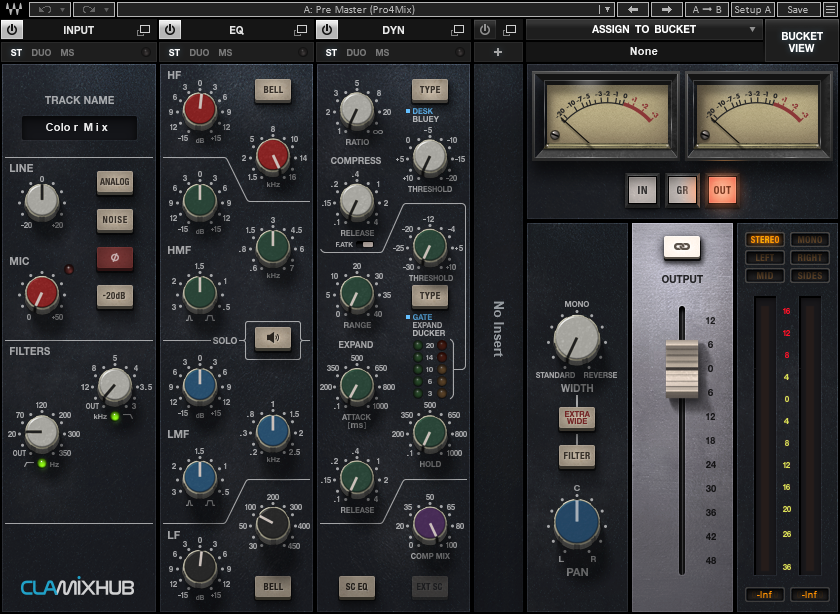The image size is (840, 614).
Task: Expand DYN section window icon
Action: pos(458,30)
